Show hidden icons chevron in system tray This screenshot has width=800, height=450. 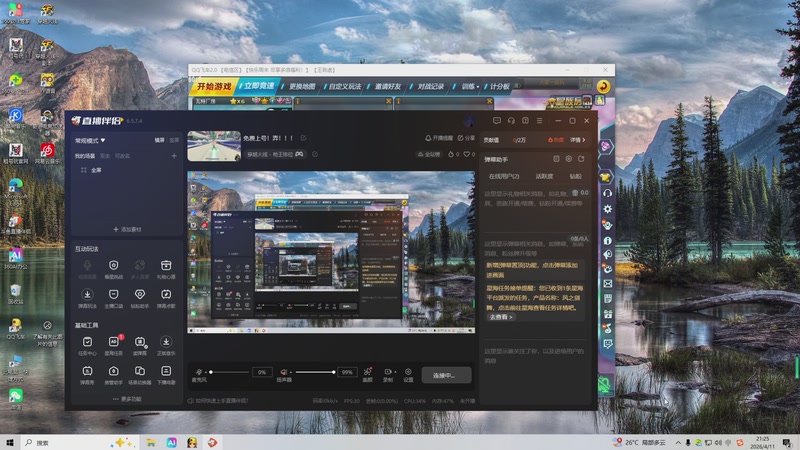[x=678, y=442]
